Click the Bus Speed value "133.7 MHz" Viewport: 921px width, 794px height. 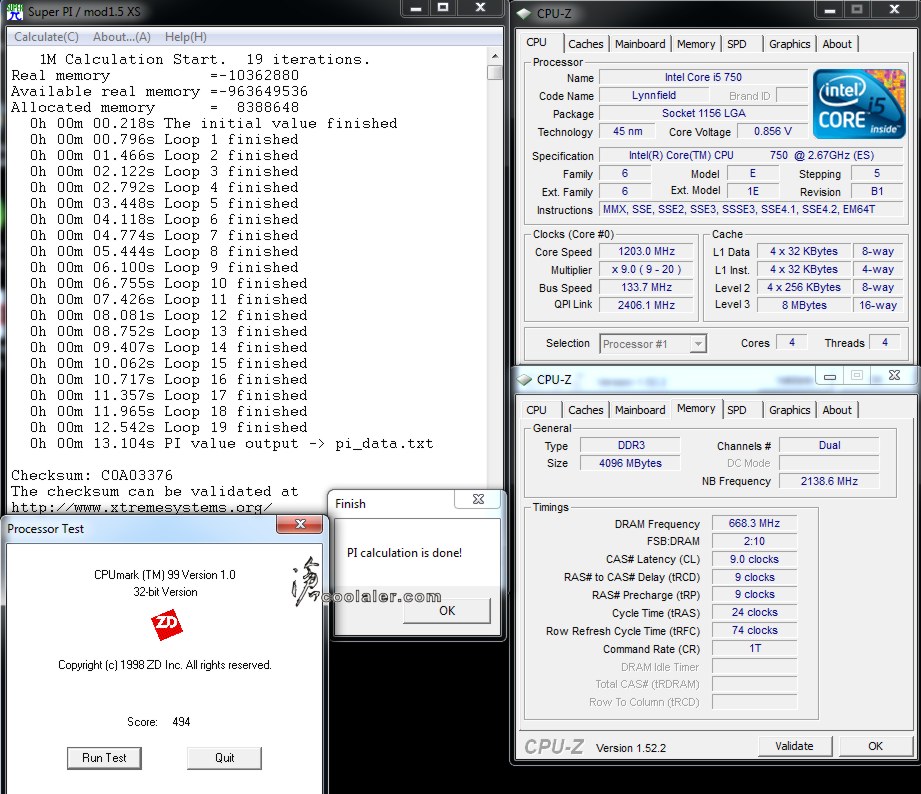pos(646,287)
